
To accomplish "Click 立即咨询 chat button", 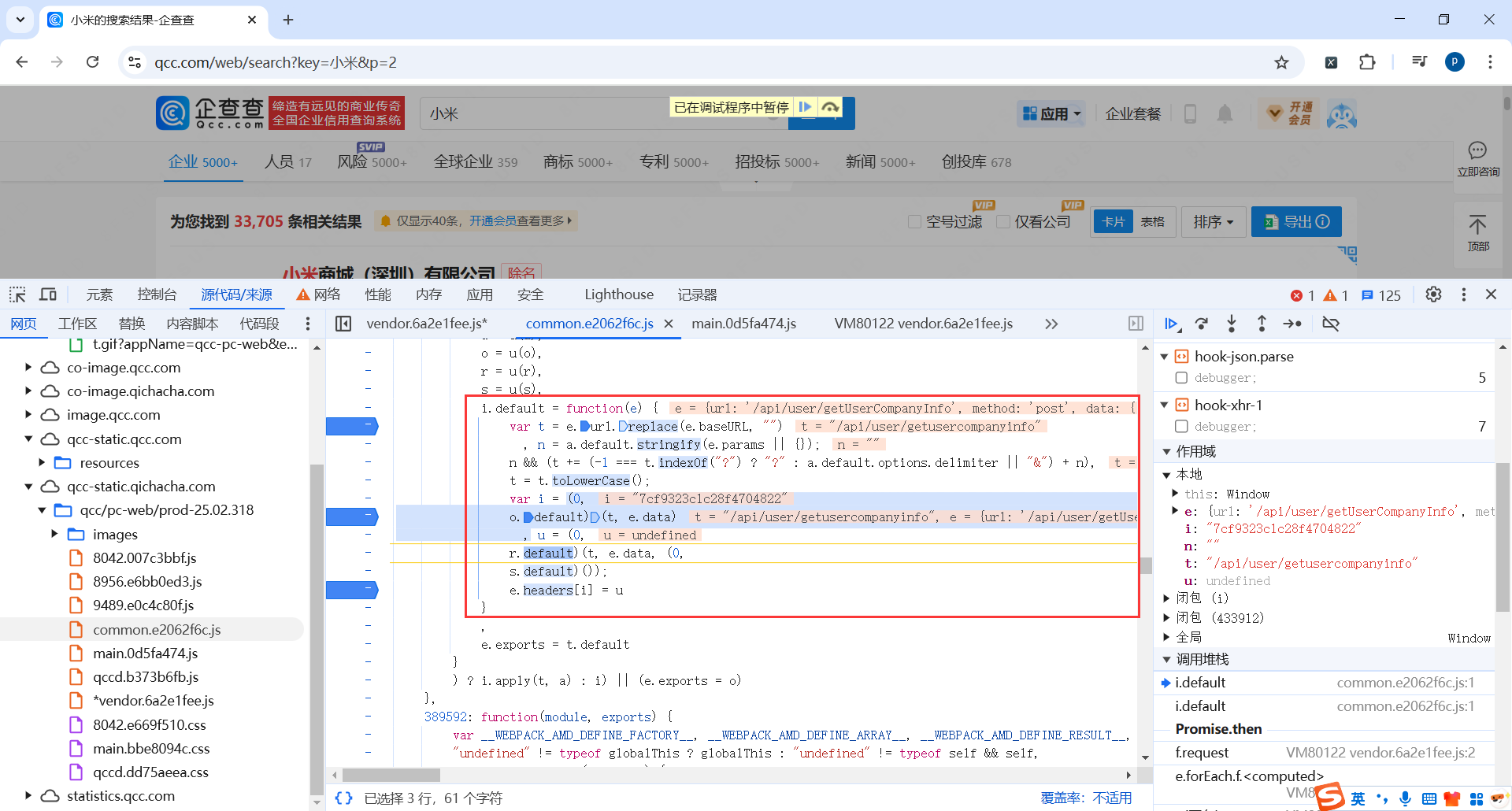I will click(1478, 159).
